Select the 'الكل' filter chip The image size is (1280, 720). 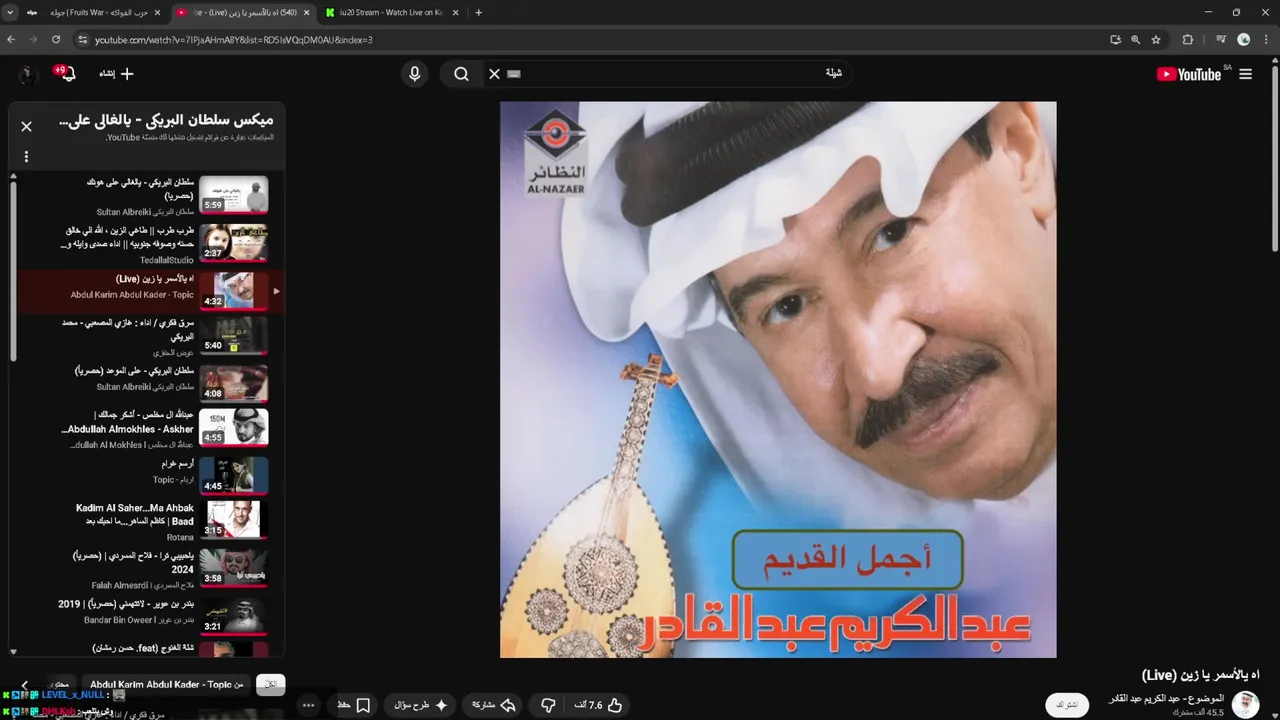[271, 685]
